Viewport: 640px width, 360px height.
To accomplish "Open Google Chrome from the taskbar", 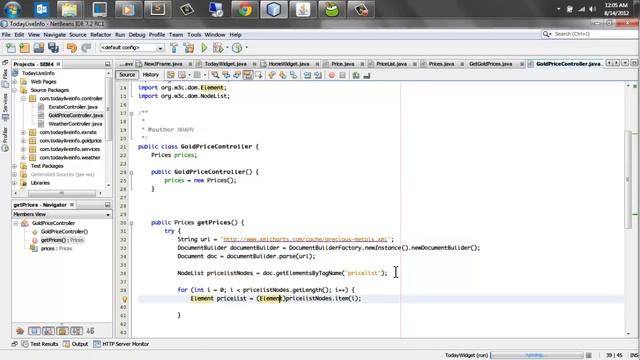I will click(x=245, y=9).
